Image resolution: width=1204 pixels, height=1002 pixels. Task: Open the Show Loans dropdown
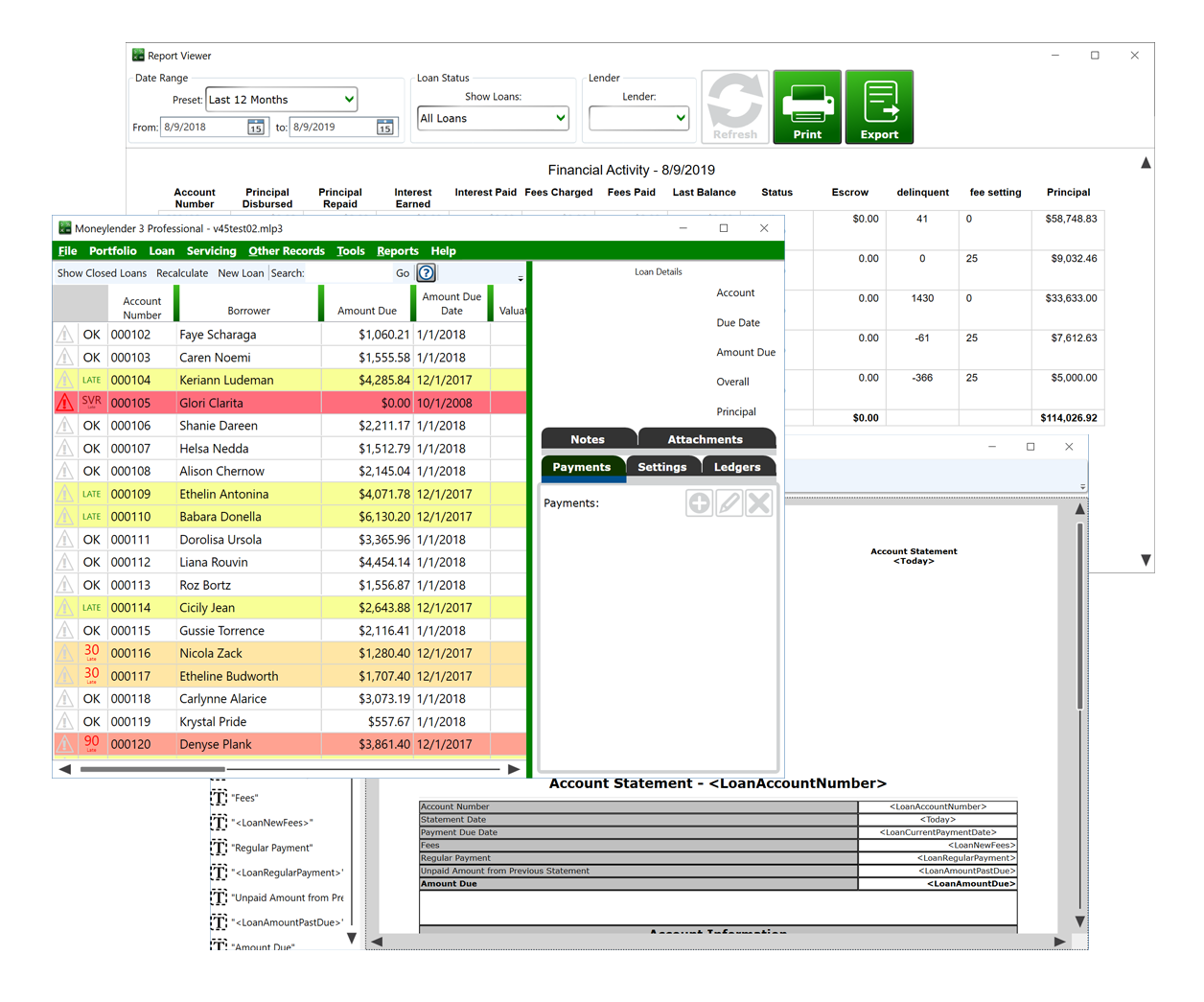tap(493, 119)
